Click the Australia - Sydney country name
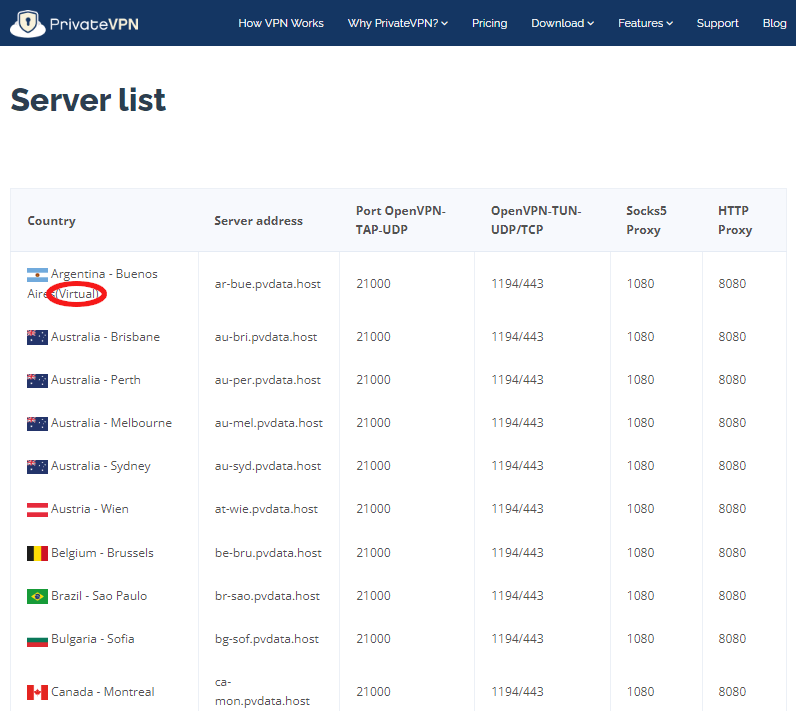Image resolution: width=796 pixels, height=711 pixels. [x=101, y=466]
